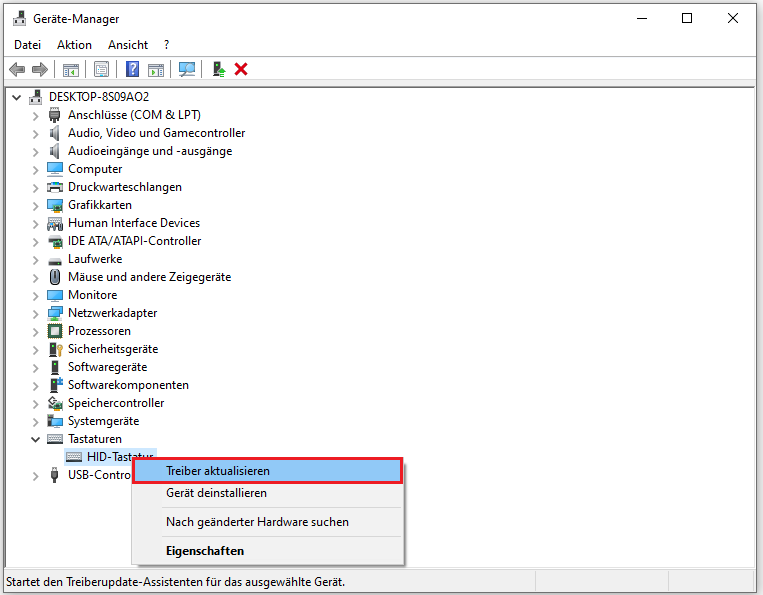Select the Monitore tree item

(x=92, y=295)
